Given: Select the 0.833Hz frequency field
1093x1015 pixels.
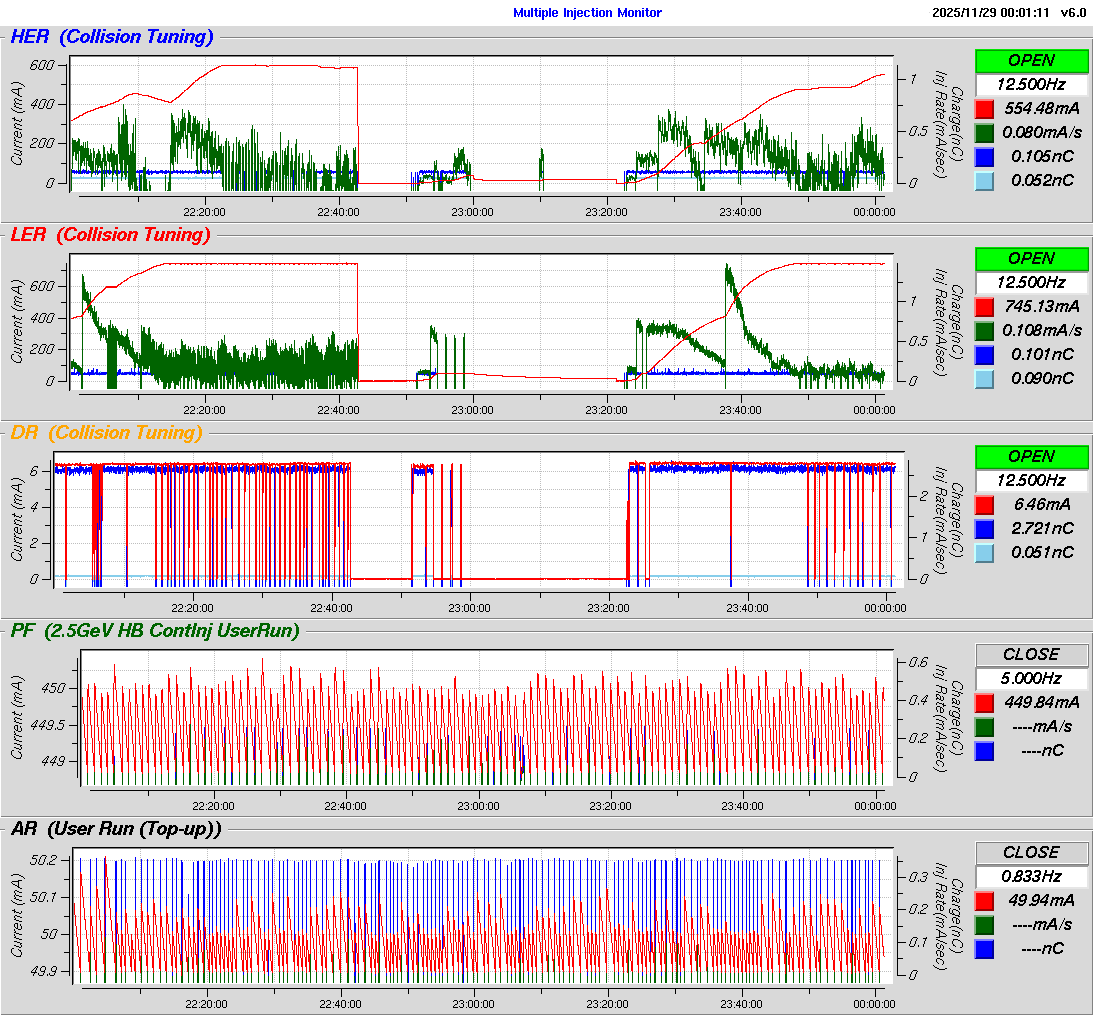Looking at the screenshot, I should point(1031,876).
